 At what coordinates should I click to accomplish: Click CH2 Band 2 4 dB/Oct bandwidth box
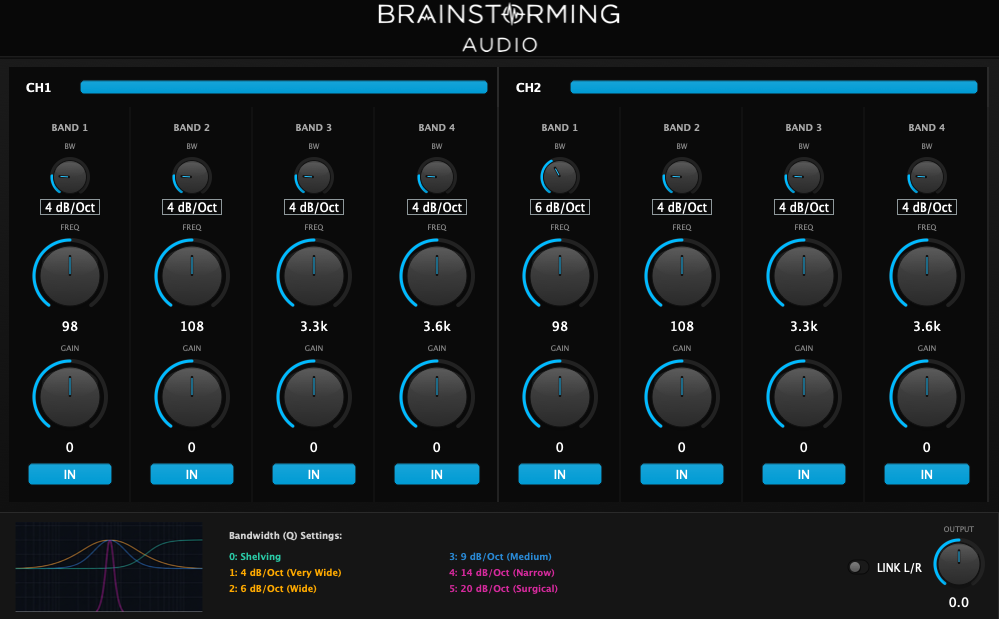coord(682,207)
